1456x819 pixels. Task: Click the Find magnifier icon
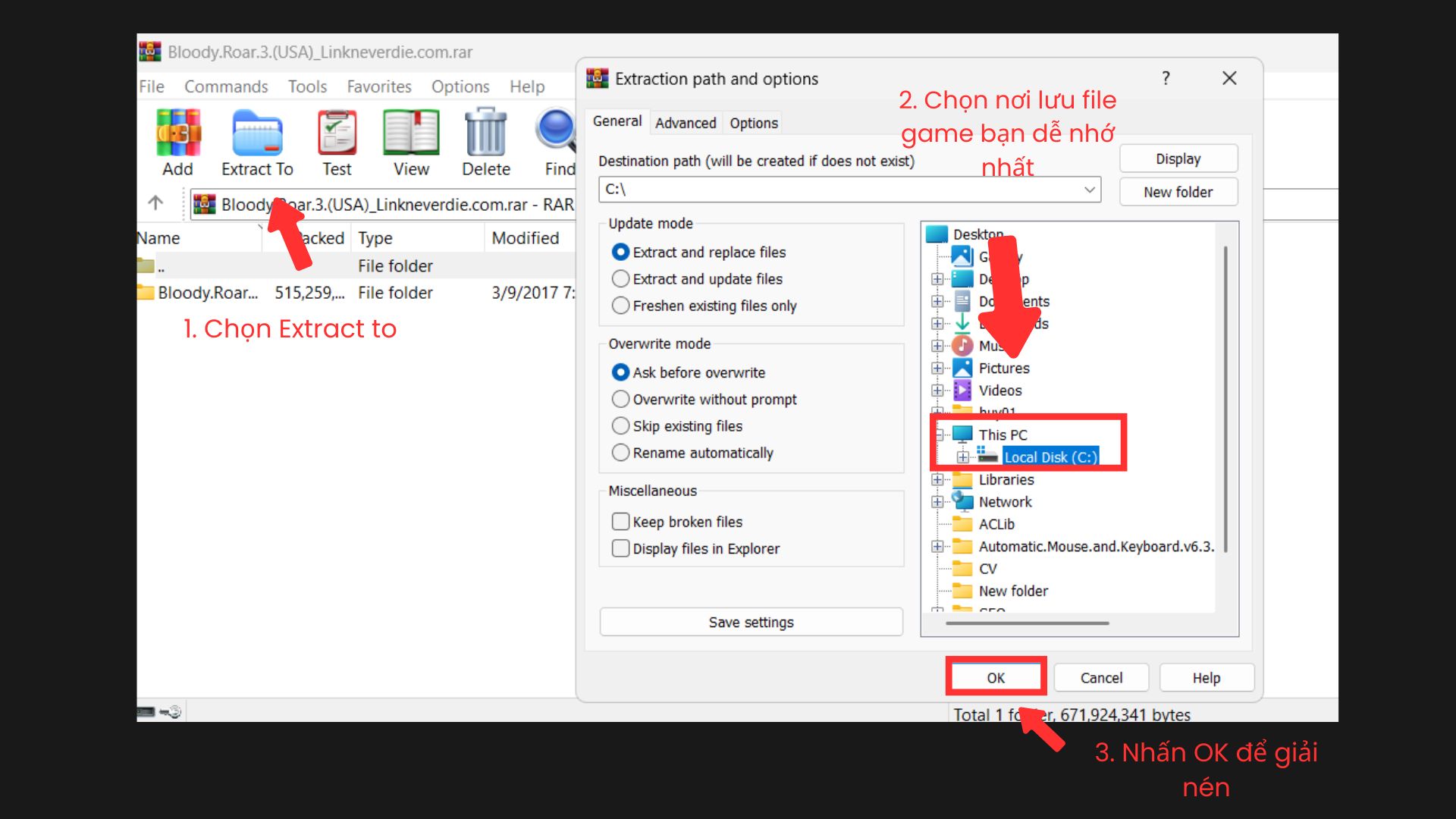point(556,130)
